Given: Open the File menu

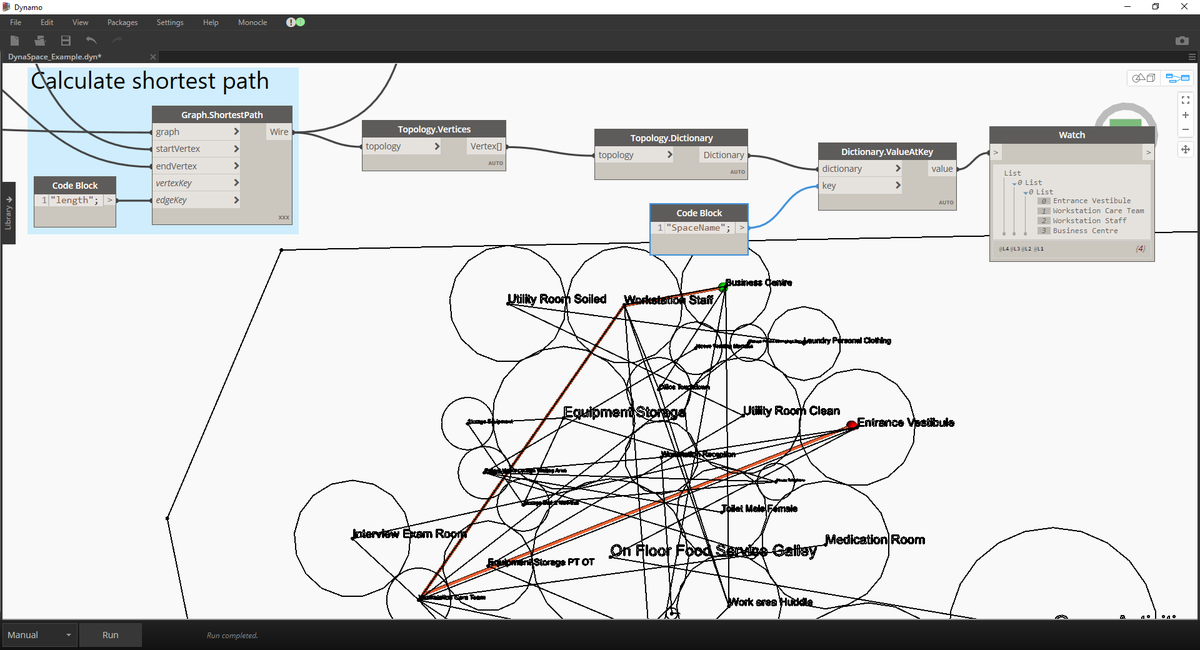Looking at the screenshot, I should click(x=16, y=22).
